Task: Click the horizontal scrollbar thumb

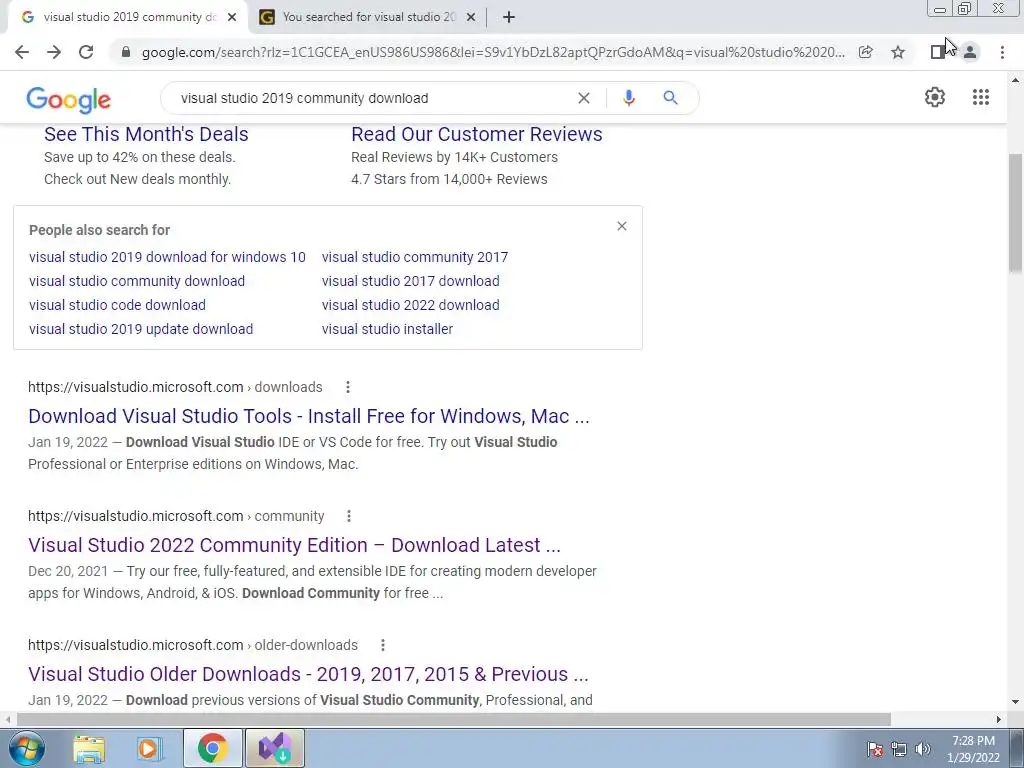Action: (454, 720)
